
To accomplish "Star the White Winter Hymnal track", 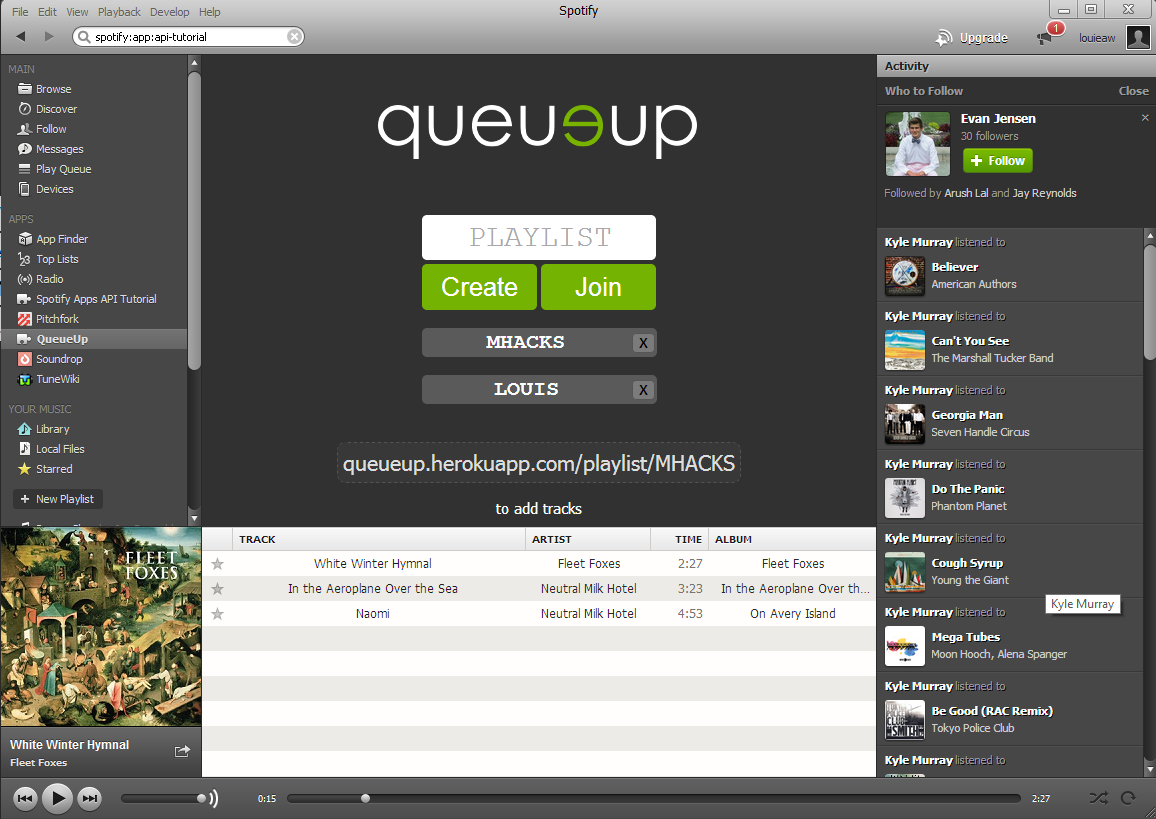I will (217, 564).
